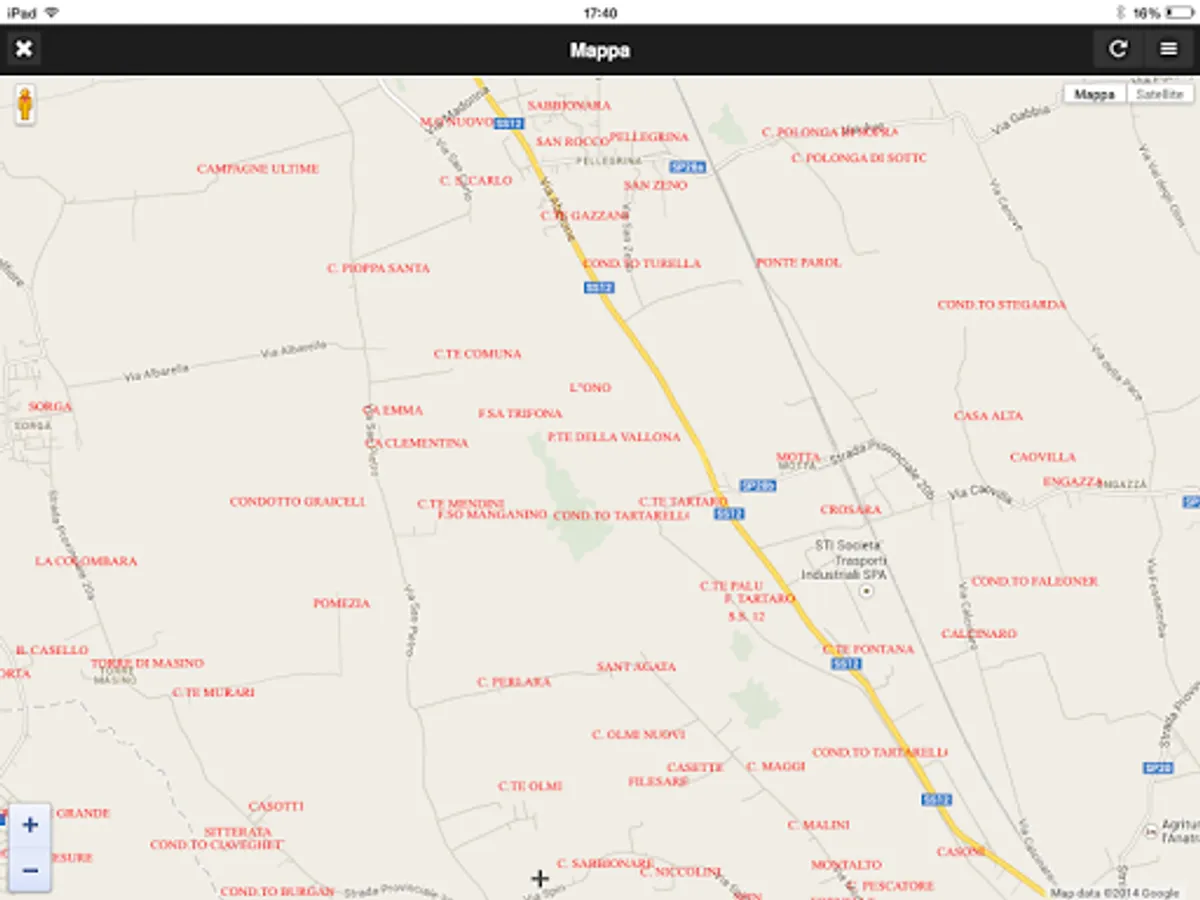Select the F.SA TRIFONA label
Screen dimensions: 1200x900
point(520,414)
